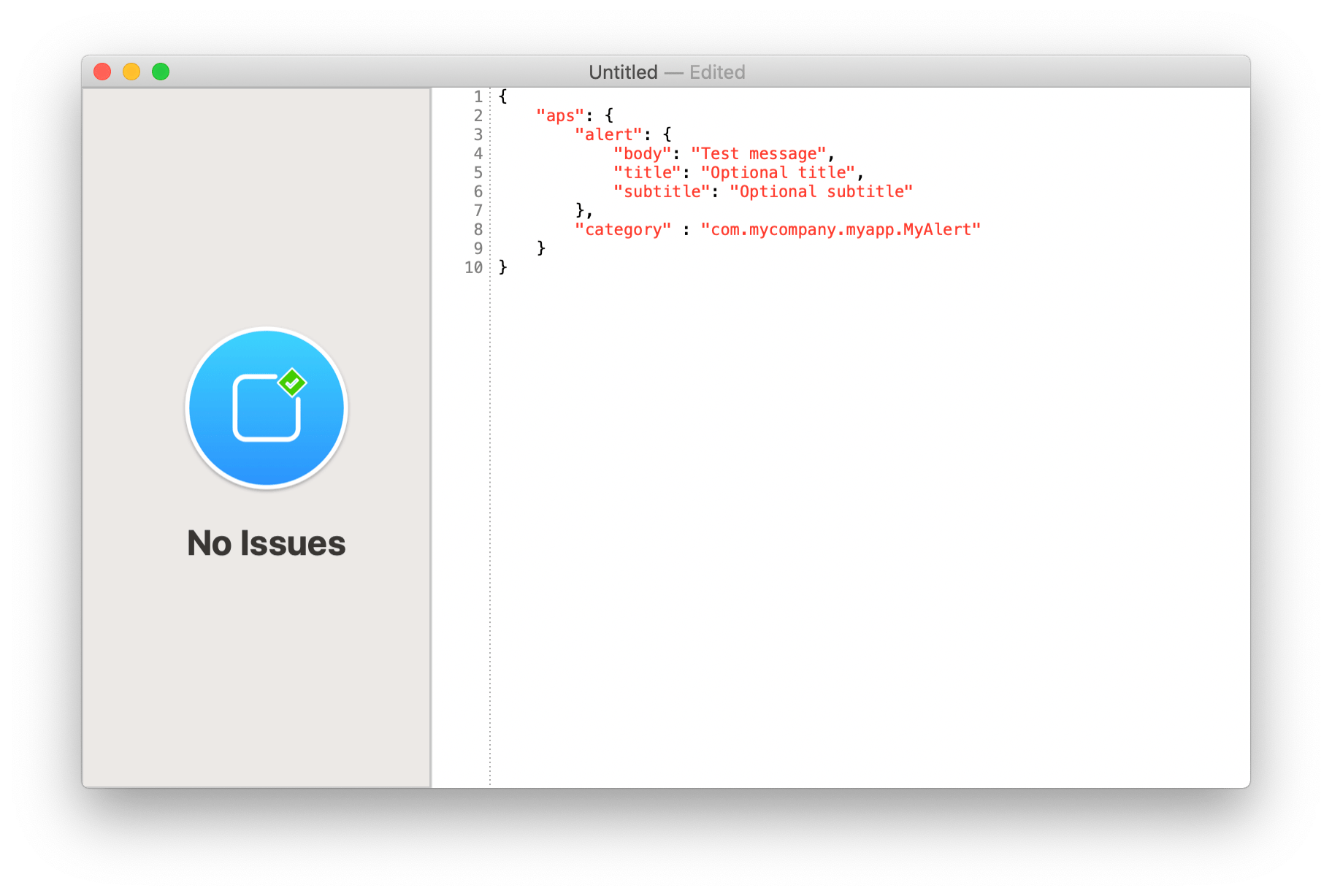Click line number 1 in the gutter
Image resolution: width=1332 pixels, height=896 pixels.
(477, 96)
